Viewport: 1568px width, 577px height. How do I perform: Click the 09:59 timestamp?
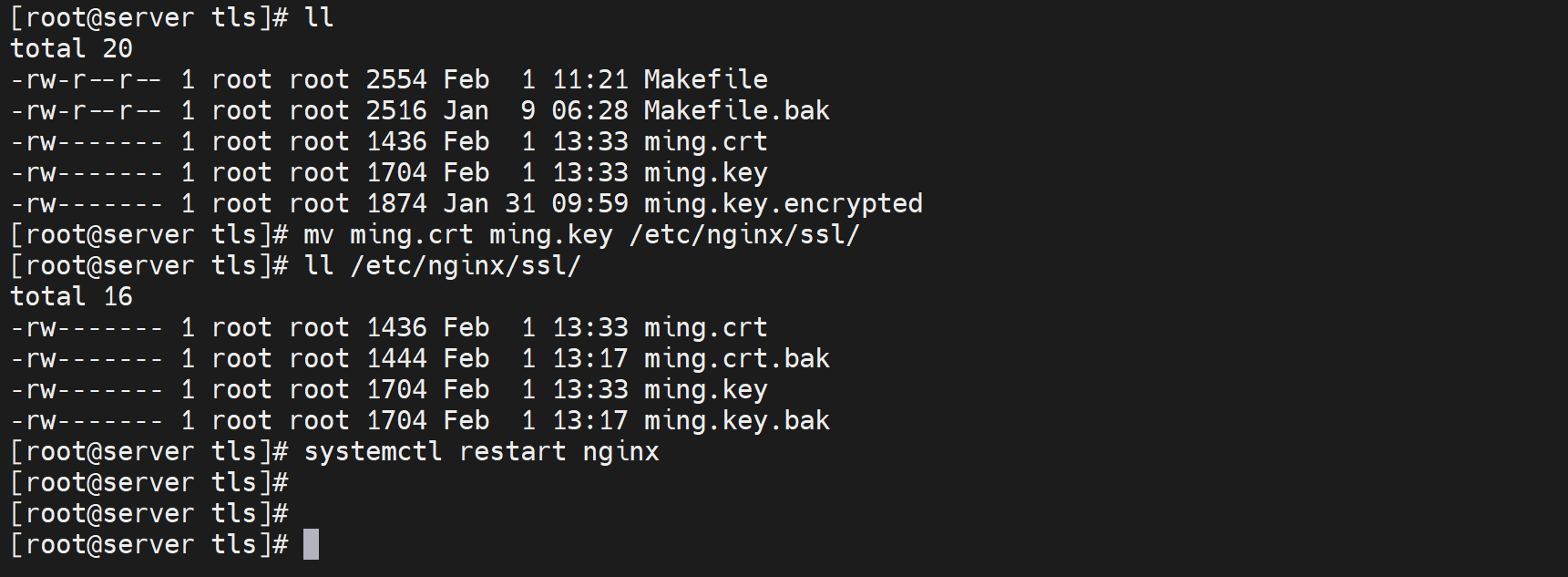click(589, 203)
